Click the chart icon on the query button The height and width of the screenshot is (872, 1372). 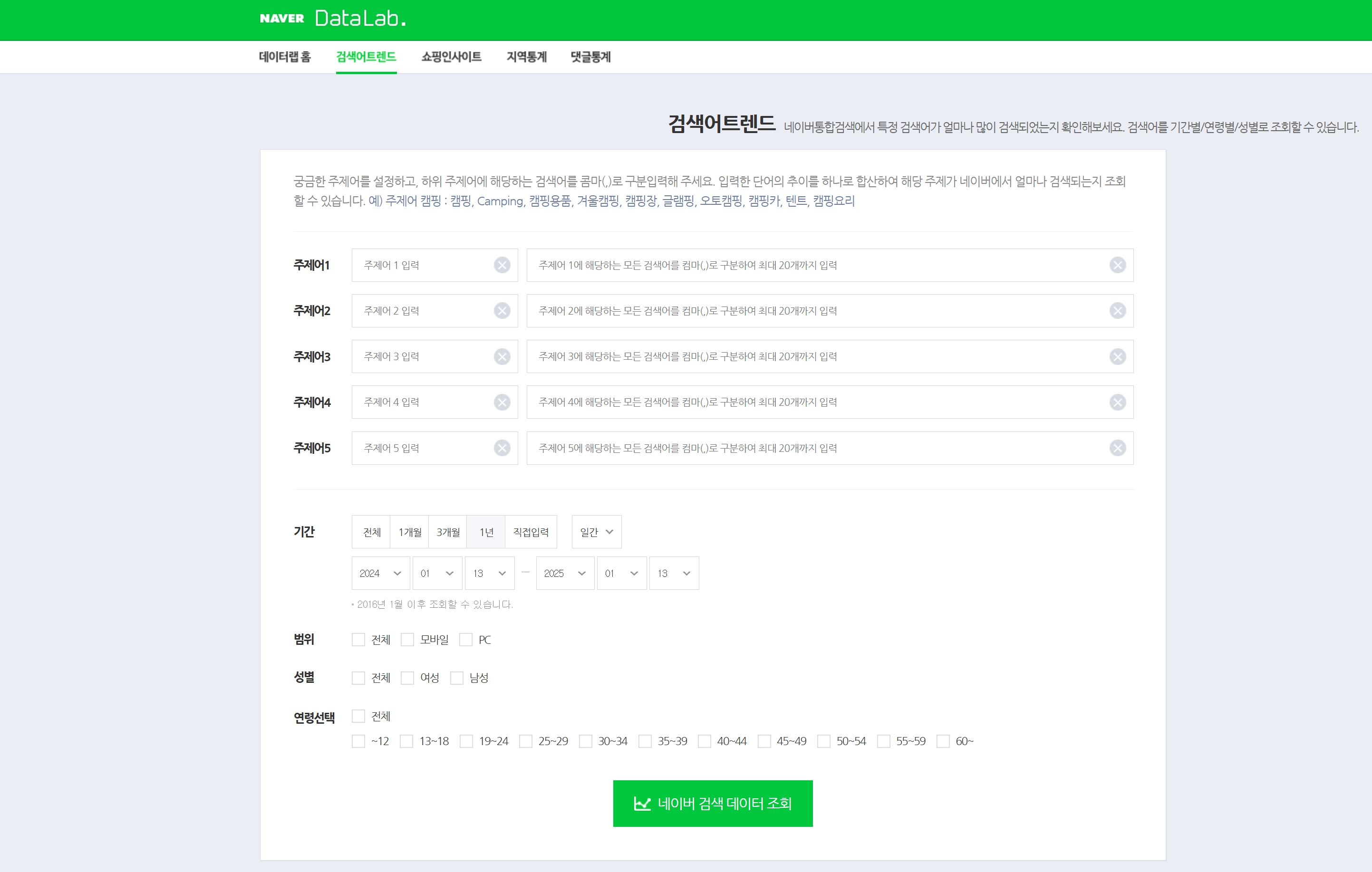click(643, 803)
